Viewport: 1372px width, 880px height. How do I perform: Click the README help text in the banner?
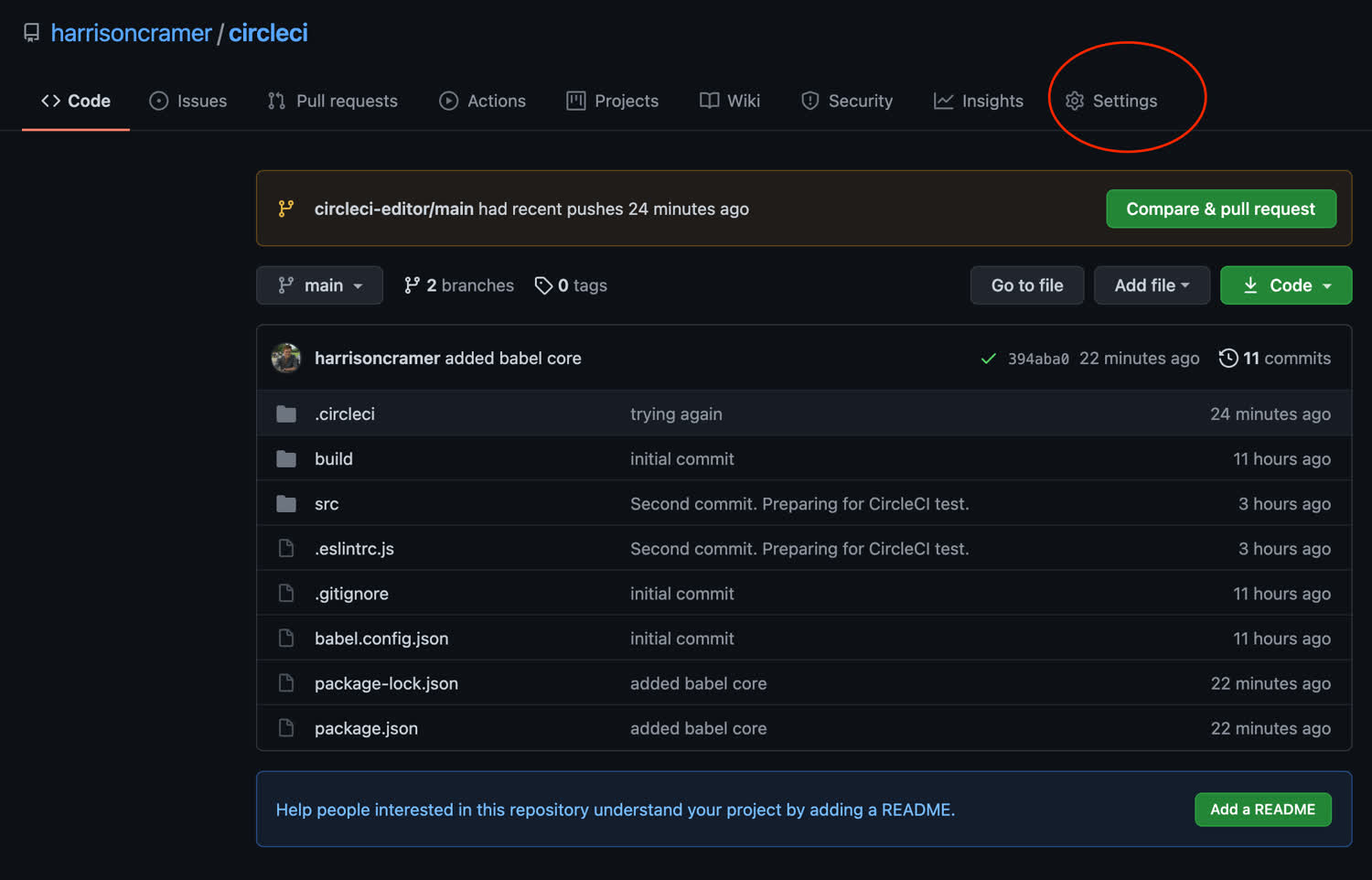616,810
